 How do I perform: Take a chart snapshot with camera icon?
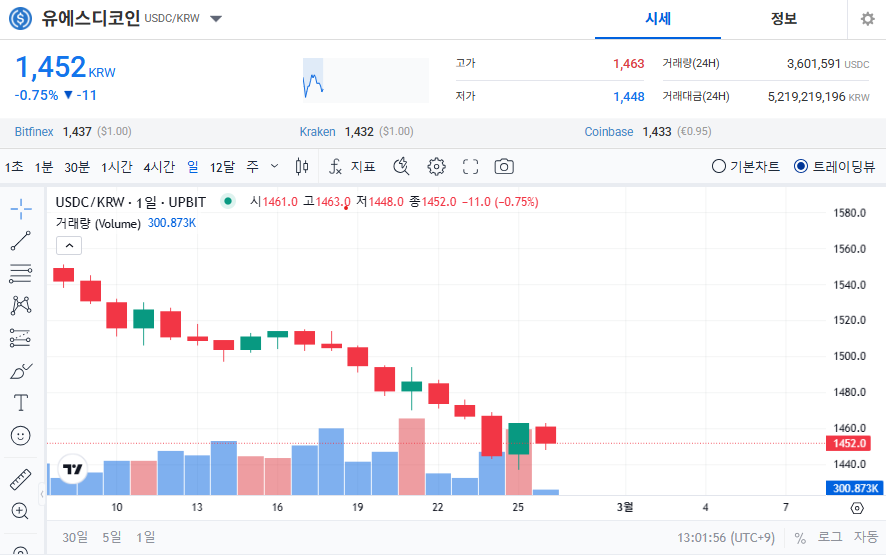coord(504,167)
